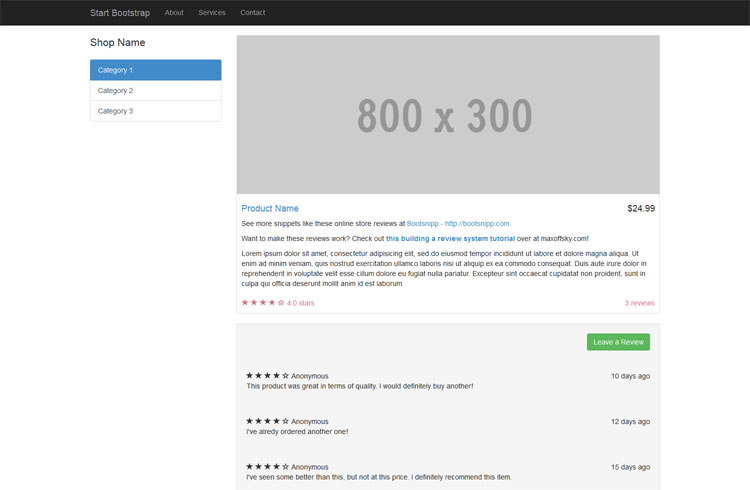
Task: Click the Shop Name heading
Action: pos(117,43)
